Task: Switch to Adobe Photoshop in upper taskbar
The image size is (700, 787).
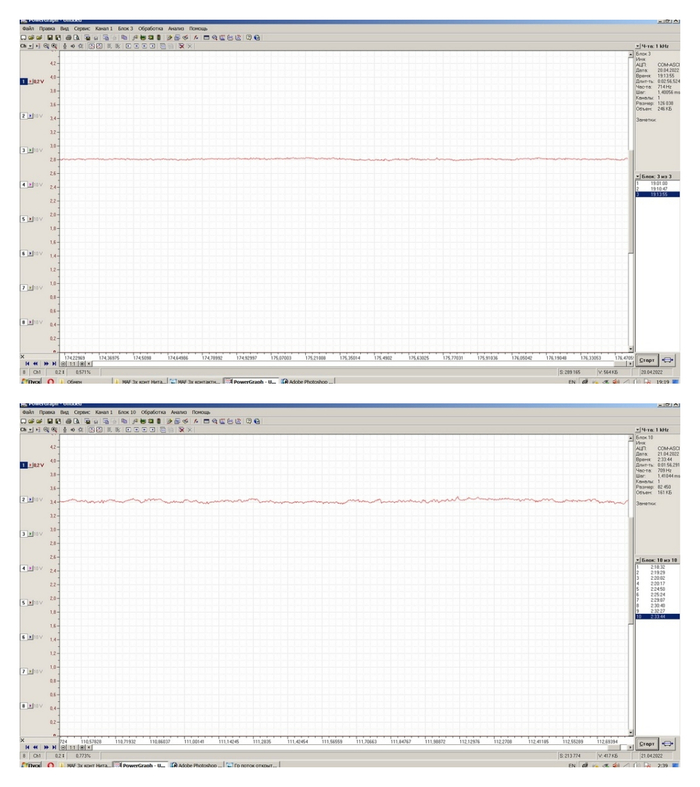Action: (x=307, y=382)
